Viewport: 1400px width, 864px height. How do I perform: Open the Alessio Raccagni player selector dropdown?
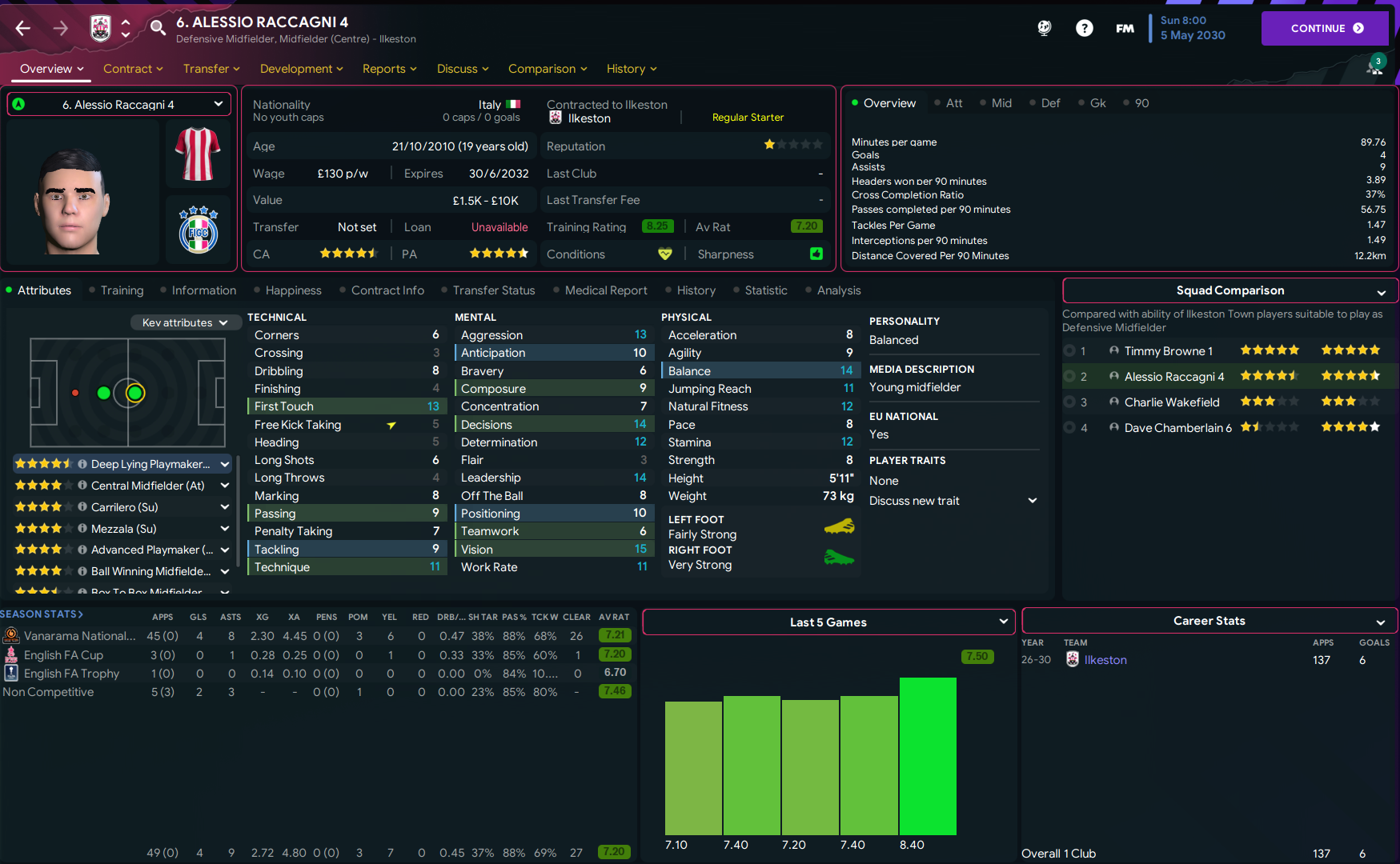119,104
